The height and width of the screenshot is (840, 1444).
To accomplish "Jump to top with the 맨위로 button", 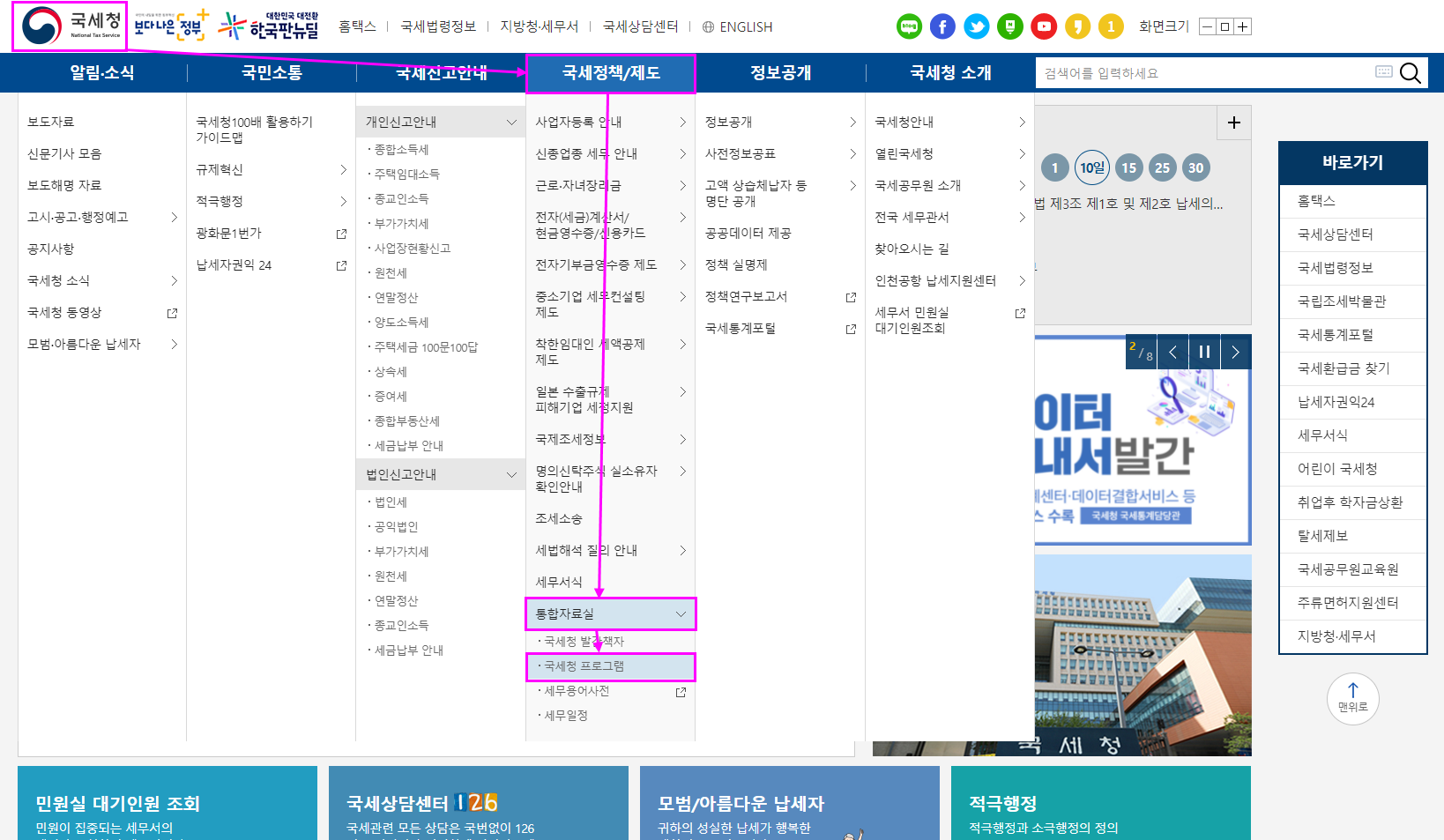I will pyautogui.click(x=1353, y=699).
